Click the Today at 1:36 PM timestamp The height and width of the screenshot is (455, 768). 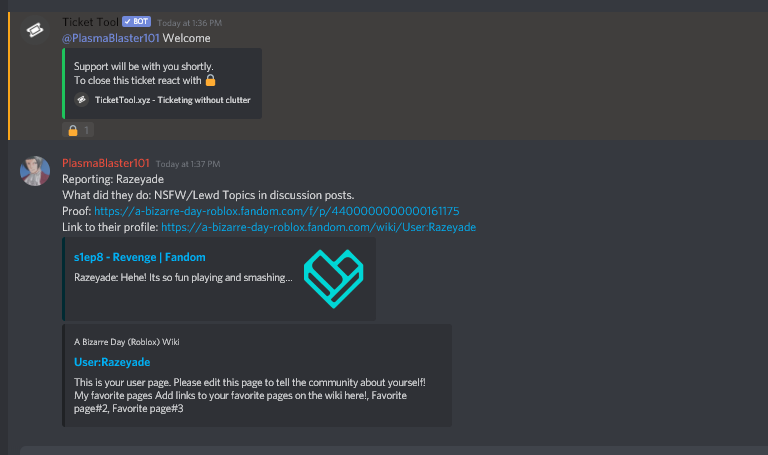pyautogui.click(x=190, y=23)
